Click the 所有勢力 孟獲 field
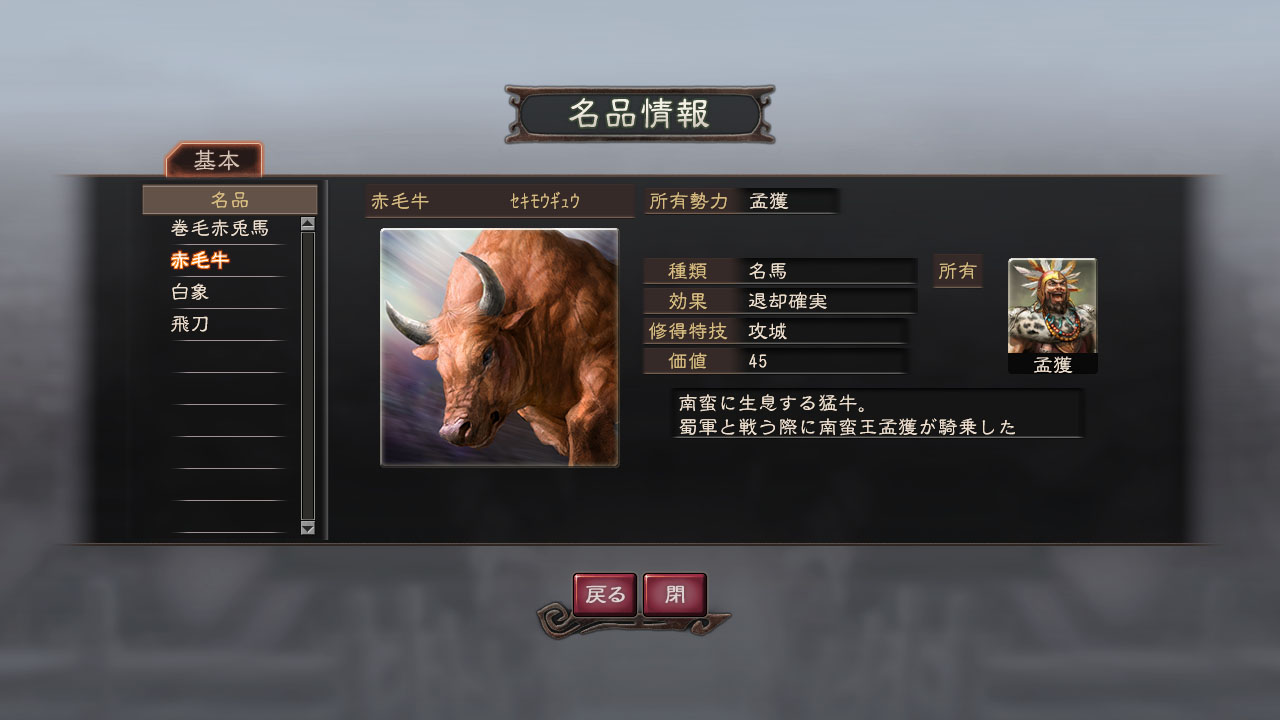Image resolution: width=1280 pixels, height=720 pixels. coord(741,201)
